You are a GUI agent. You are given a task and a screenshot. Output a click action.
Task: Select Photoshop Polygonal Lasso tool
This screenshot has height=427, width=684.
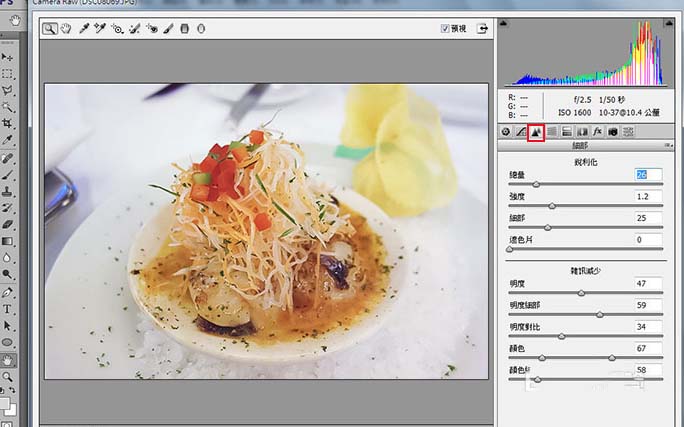click(7, 91)
